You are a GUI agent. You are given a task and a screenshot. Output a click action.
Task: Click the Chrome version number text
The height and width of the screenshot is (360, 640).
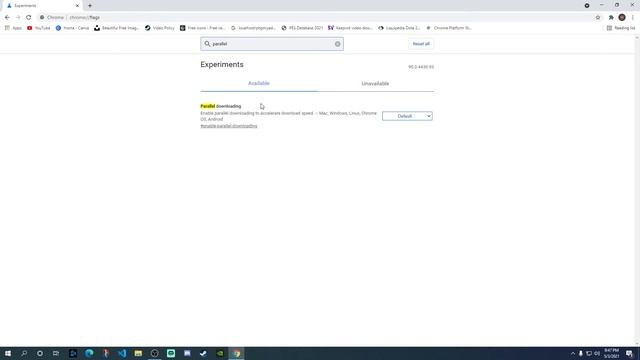pyautogui.click(x=421, y=67)
